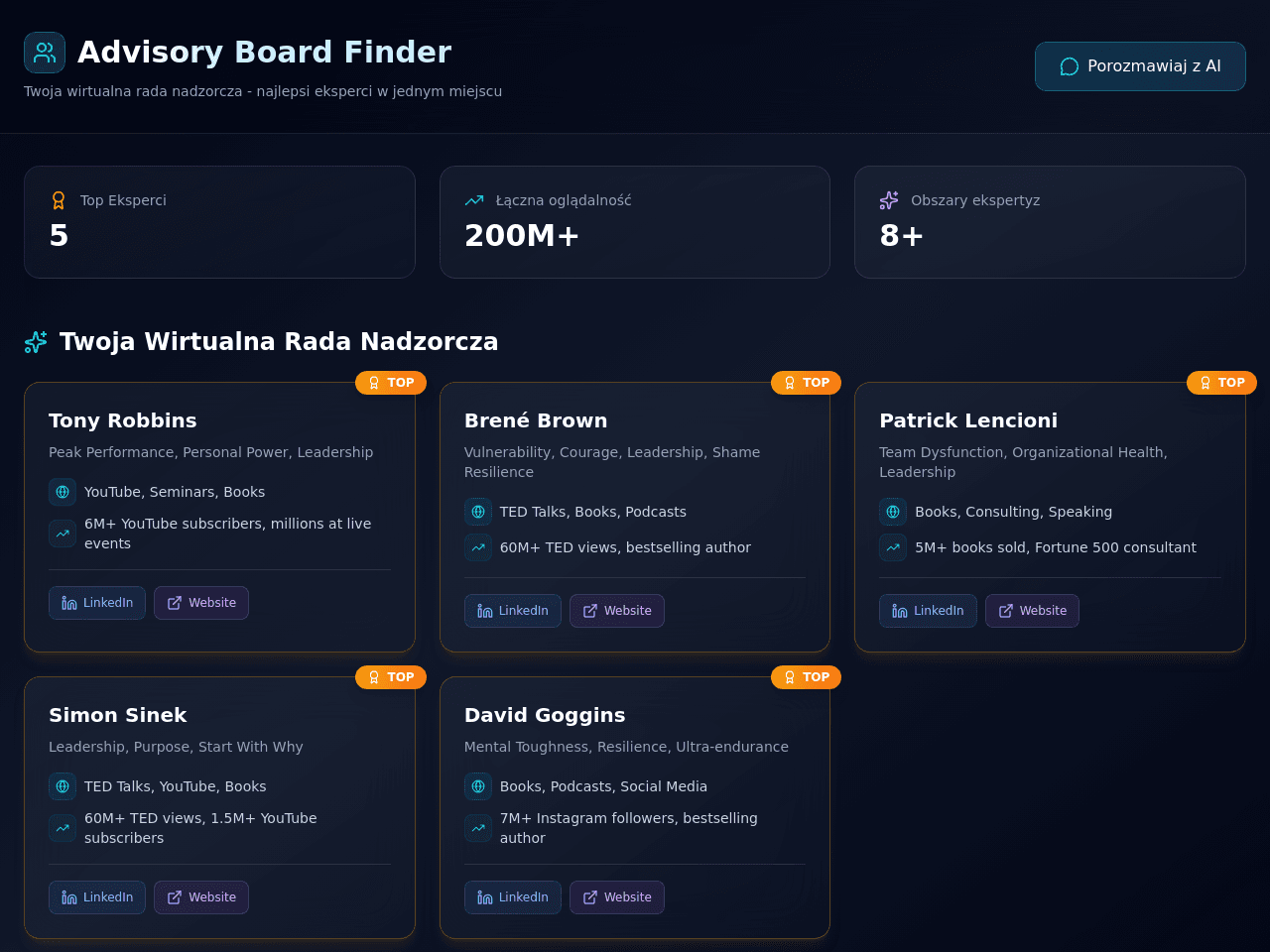Click the TOP badge on Brené Brown card
Image resolution: width=1270 pixels, height=952 pixels.
806,383
